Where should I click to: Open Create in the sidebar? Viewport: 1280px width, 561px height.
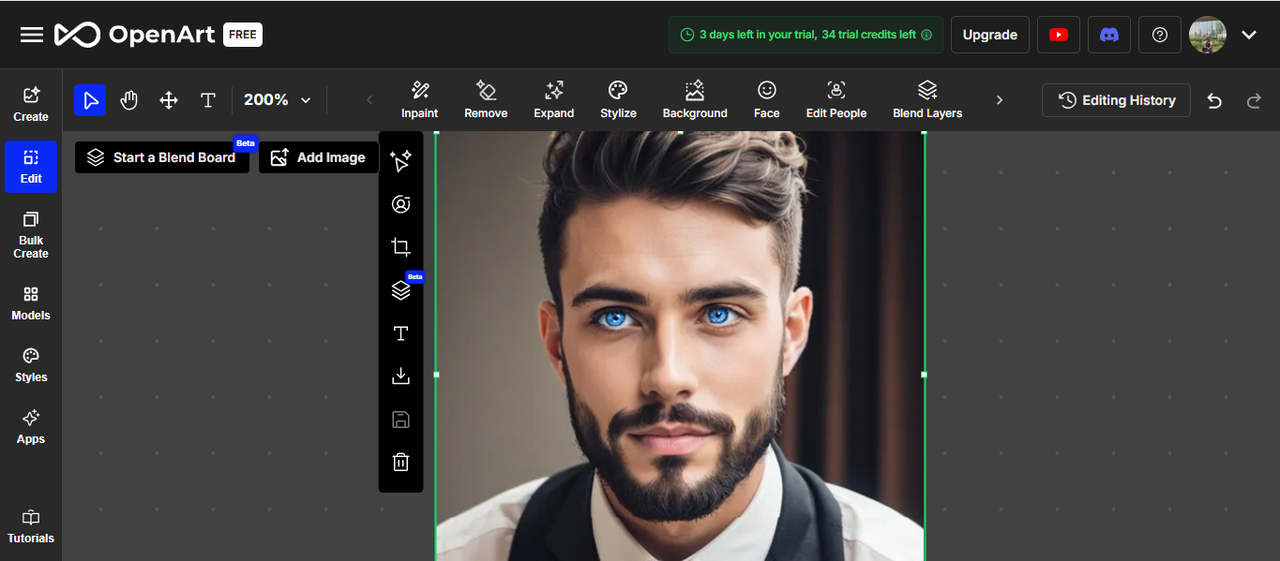point(31,103)
